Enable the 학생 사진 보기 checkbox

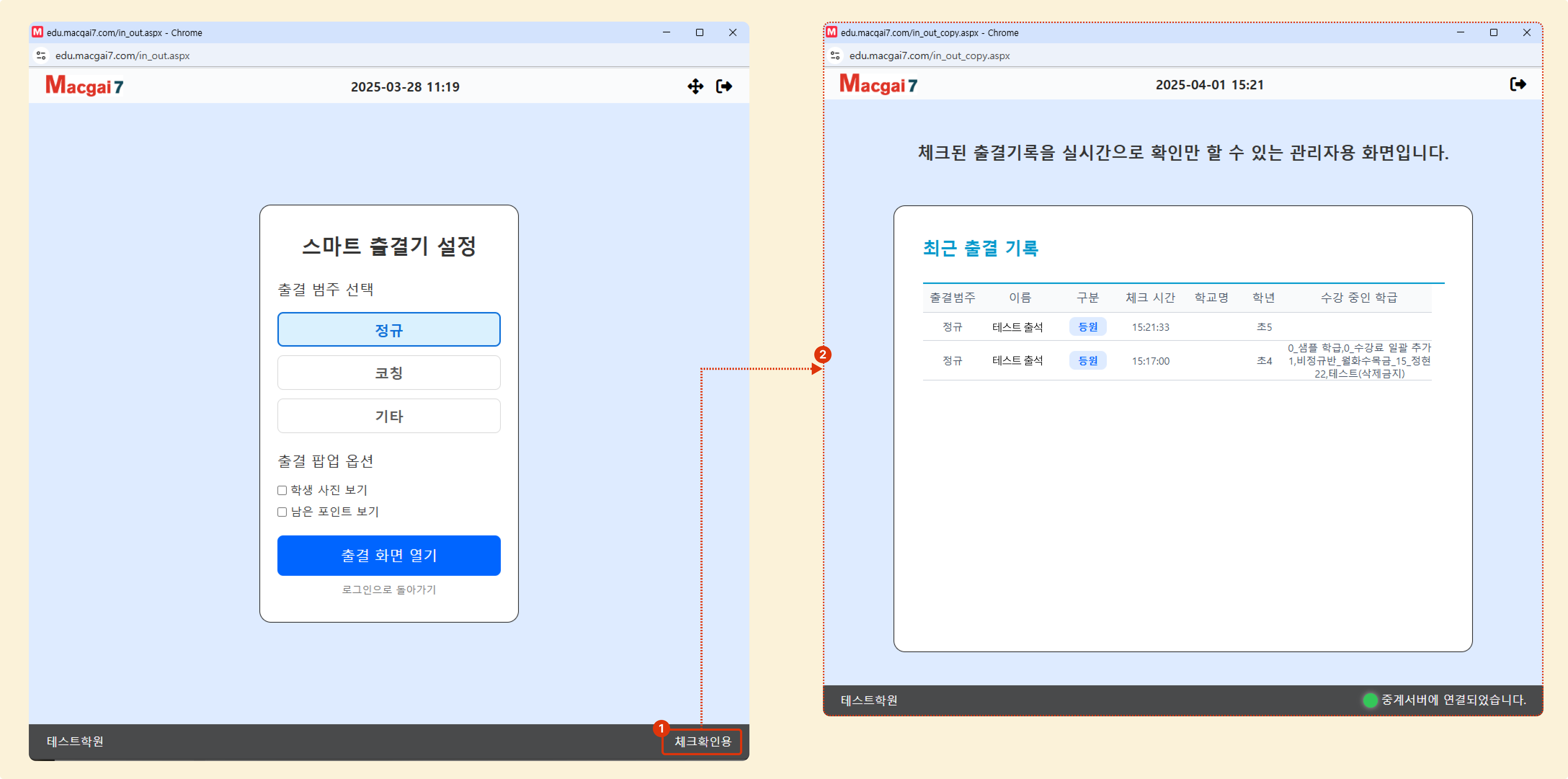coord(282,490)
